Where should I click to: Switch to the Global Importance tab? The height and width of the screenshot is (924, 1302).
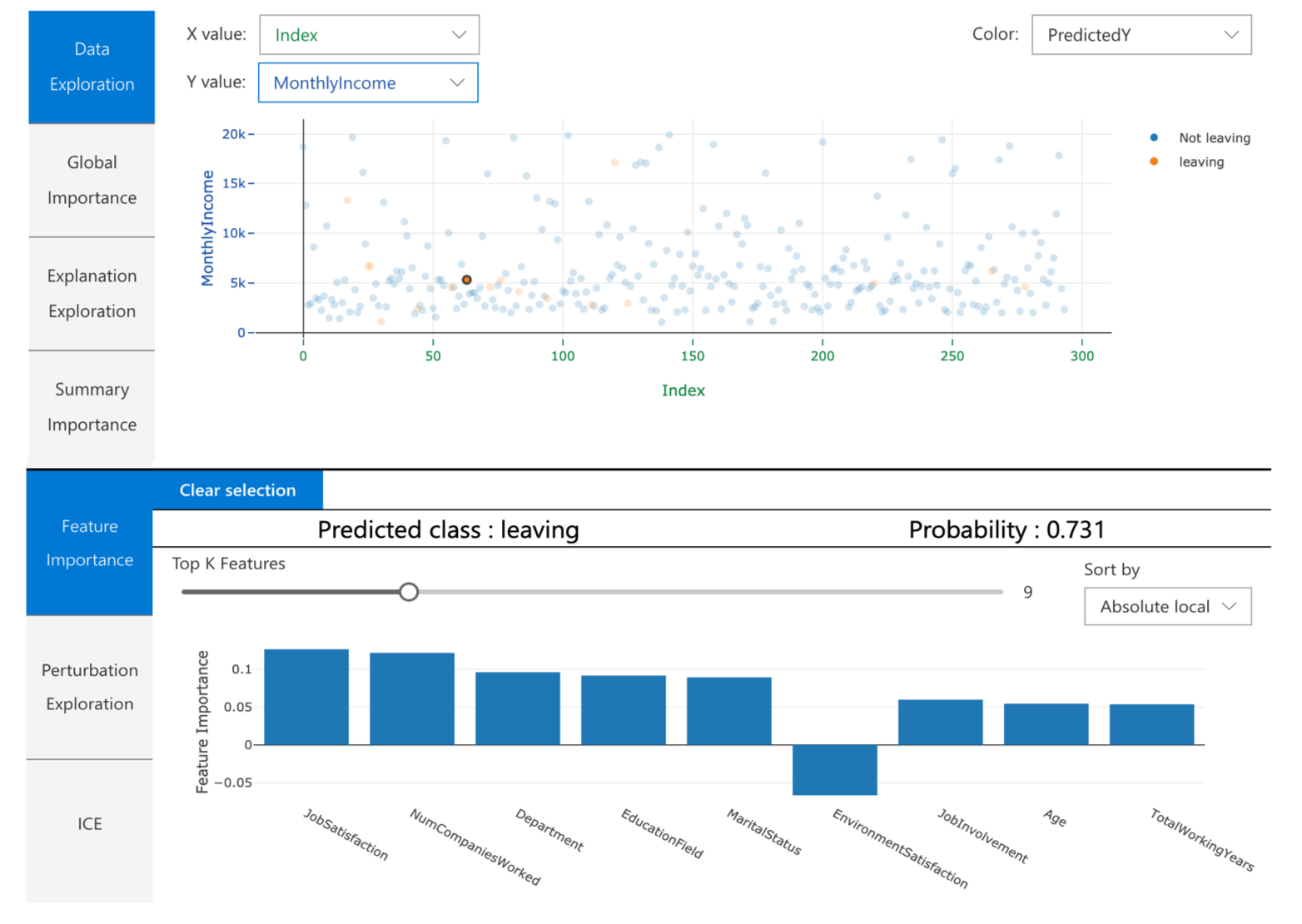[91, 180]
